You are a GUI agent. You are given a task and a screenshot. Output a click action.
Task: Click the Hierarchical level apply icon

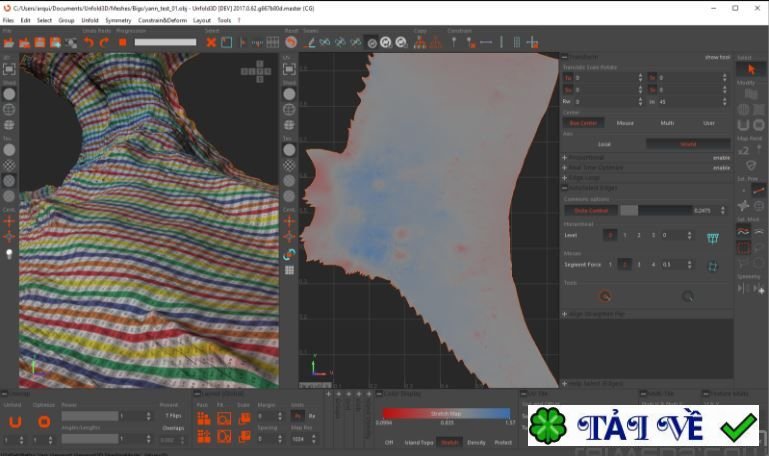coord(712,236)
